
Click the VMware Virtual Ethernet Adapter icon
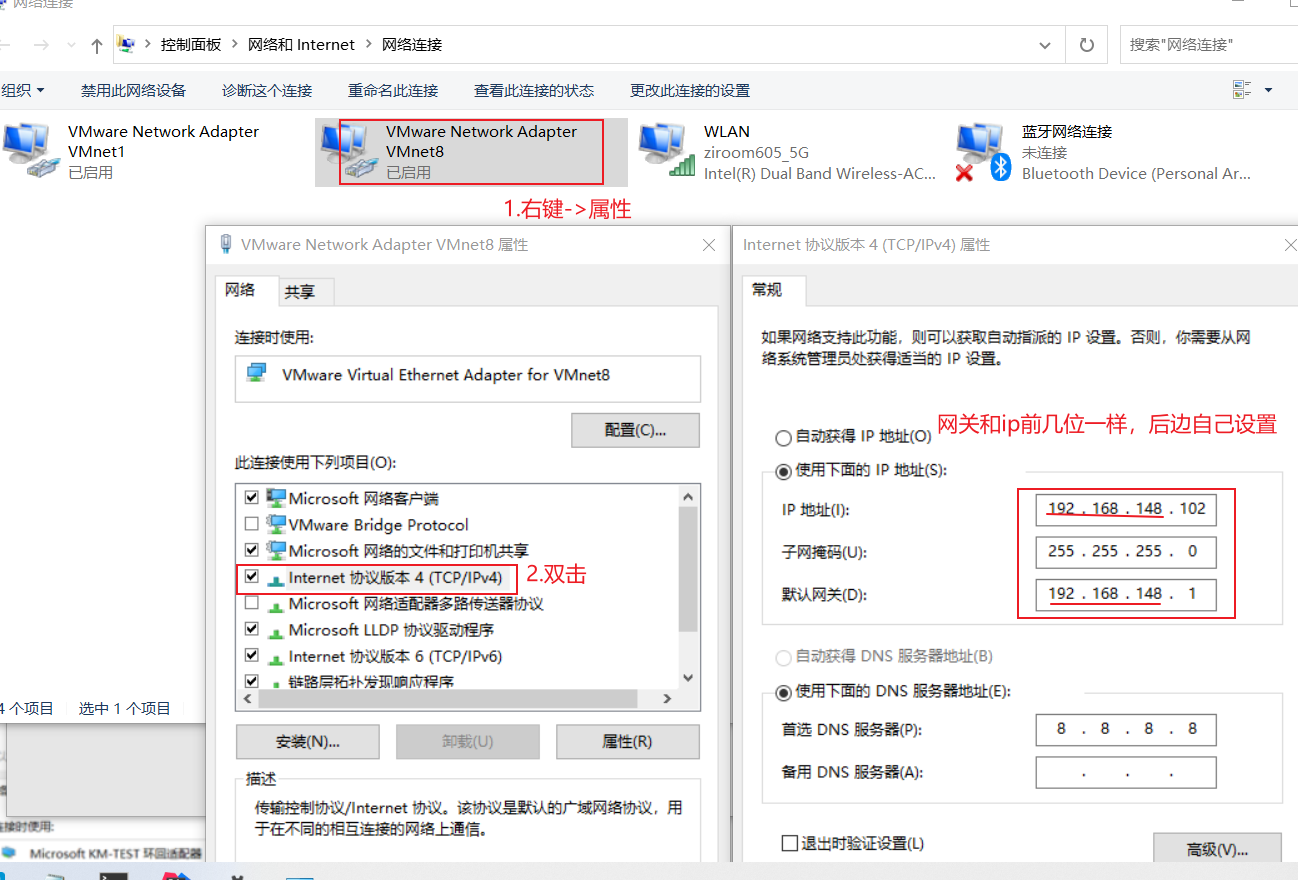257,373
